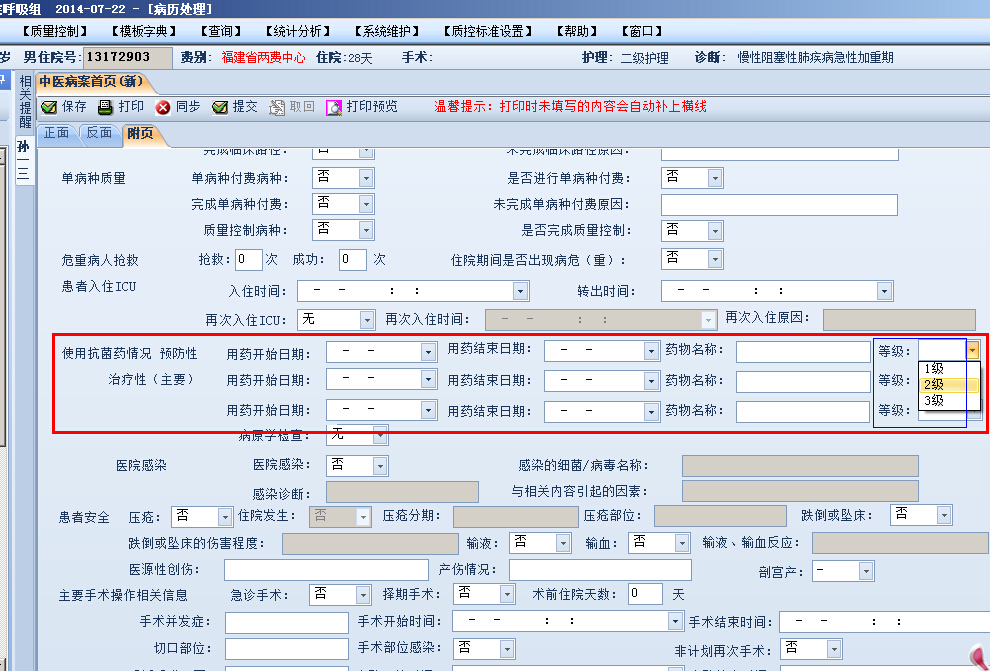This screenshot has height=671, width=990.
Task: Expand the 是否进行单病种付费 dropdown
Action: click(715, 179)
